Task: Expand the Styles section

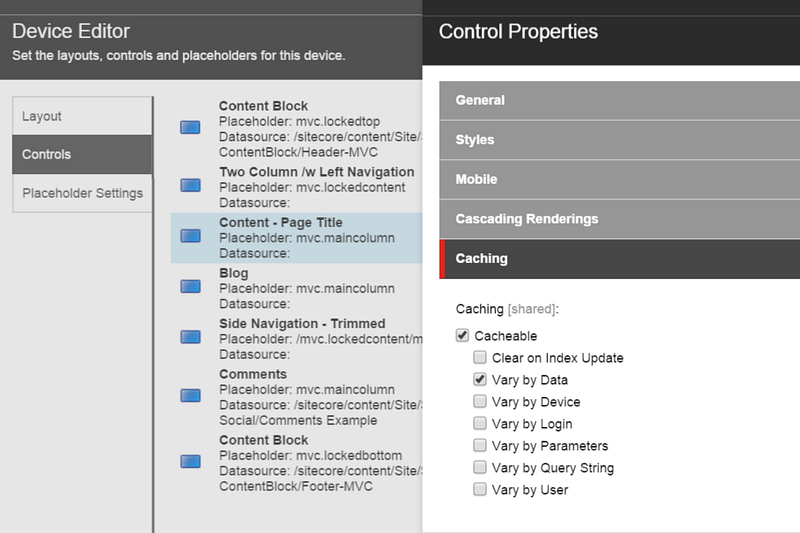Action: click(619, 140)
